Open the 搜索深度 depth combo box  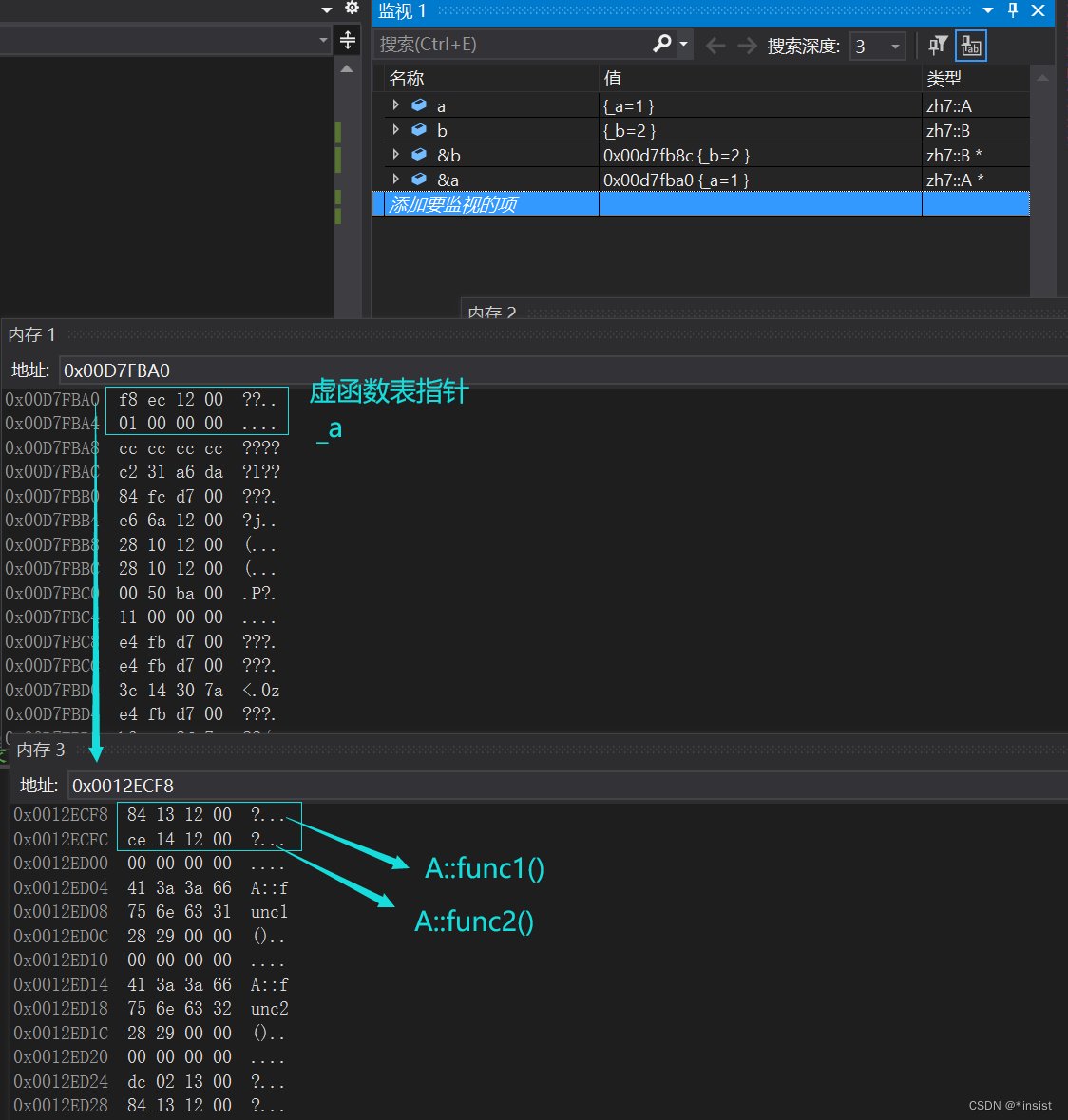coord(877,47)
